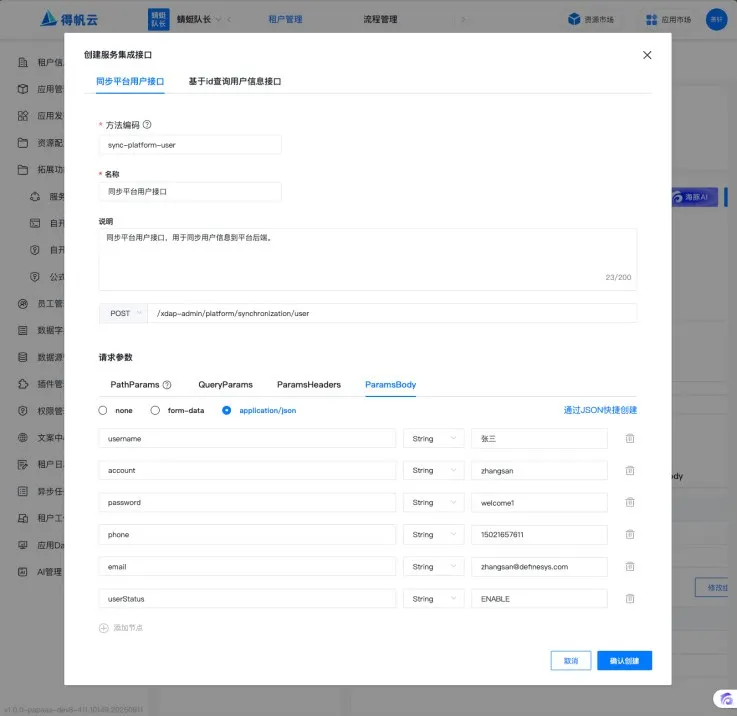Screen dimensions: 737x716
Task: Go to 流程管理 in the top navigation
Action: [380, 19]
